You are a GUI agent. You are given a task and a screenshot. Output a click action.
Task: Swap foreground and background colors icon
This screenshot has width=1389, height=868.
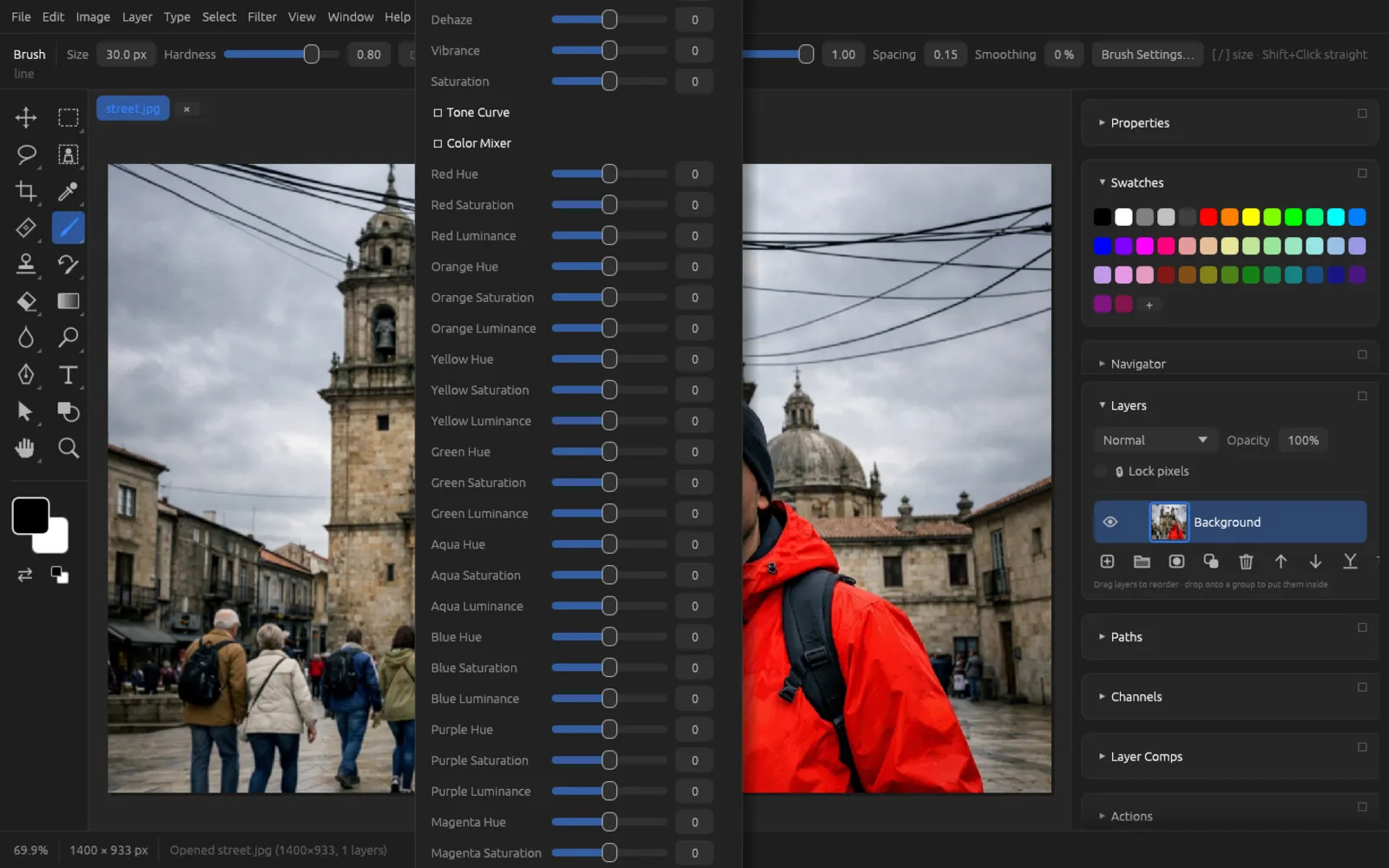(x=25, y=575)
